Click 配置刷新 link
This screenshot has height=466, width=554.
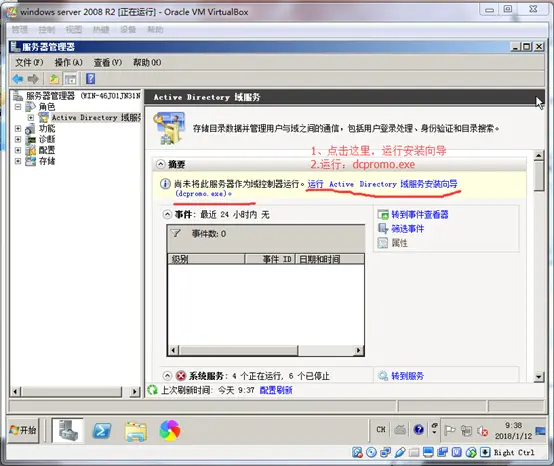pyautogui.click(x=276, y=390)
